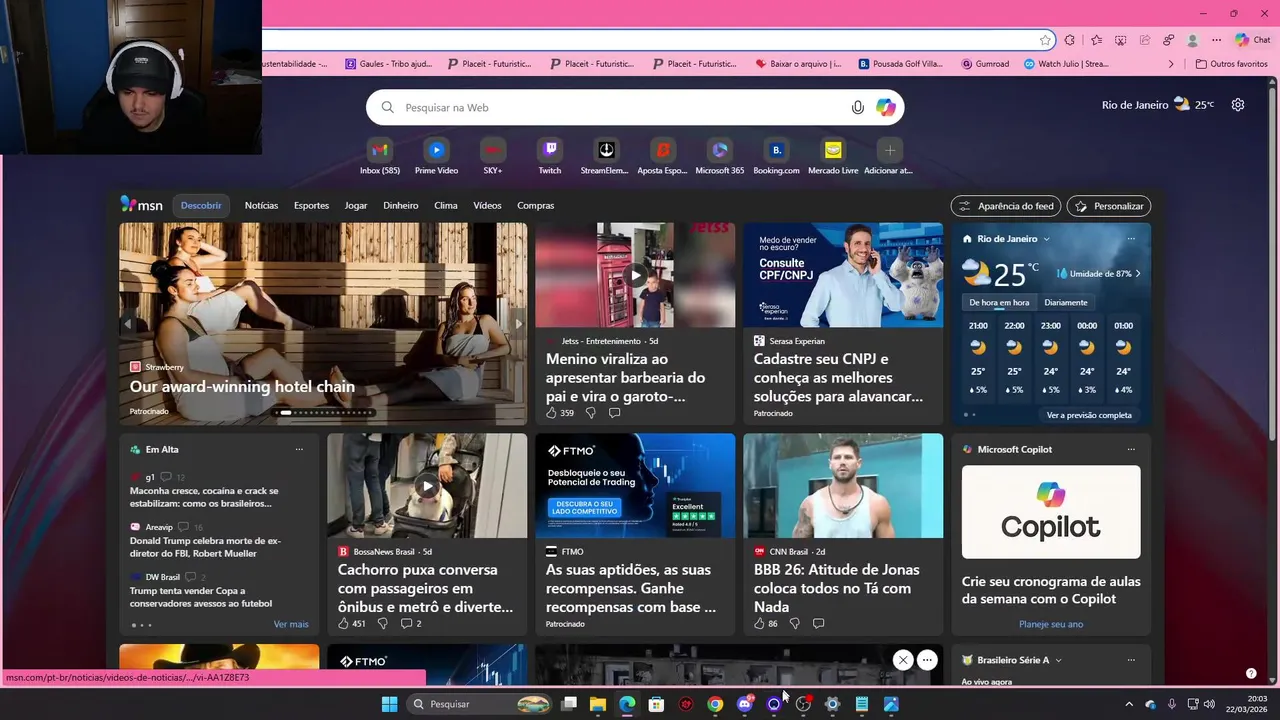Open Edge settings and more ellipsis
Screen dimensions: 1280x720
(1216, 40)
